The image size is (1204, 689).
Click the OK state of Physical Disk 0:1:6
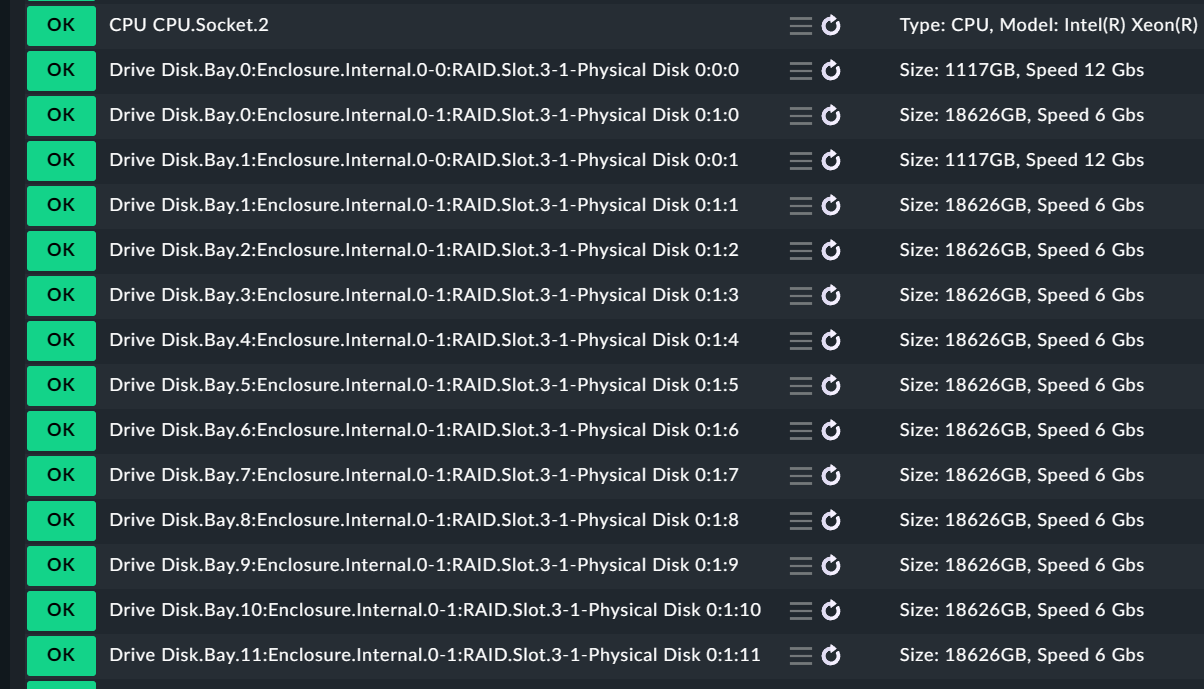[x=61, y=430]
